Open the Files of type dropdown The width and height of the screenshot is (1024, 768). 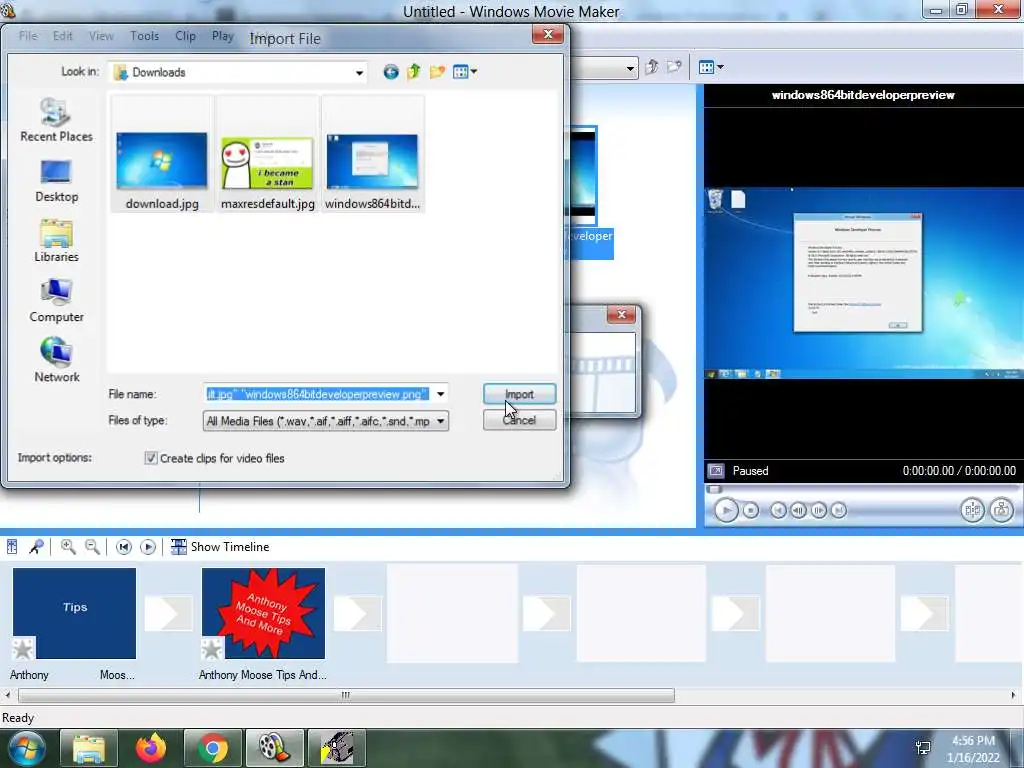point(441,421)
